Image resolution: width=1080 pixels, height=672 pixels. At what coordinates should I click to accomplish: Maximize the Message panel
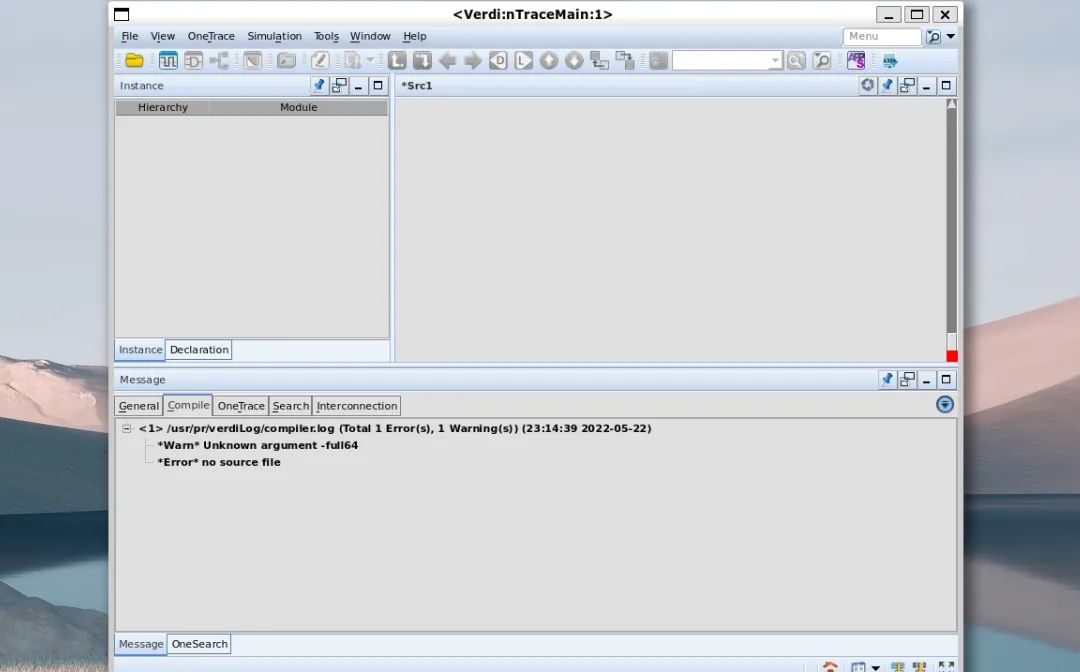coord(946,379)
